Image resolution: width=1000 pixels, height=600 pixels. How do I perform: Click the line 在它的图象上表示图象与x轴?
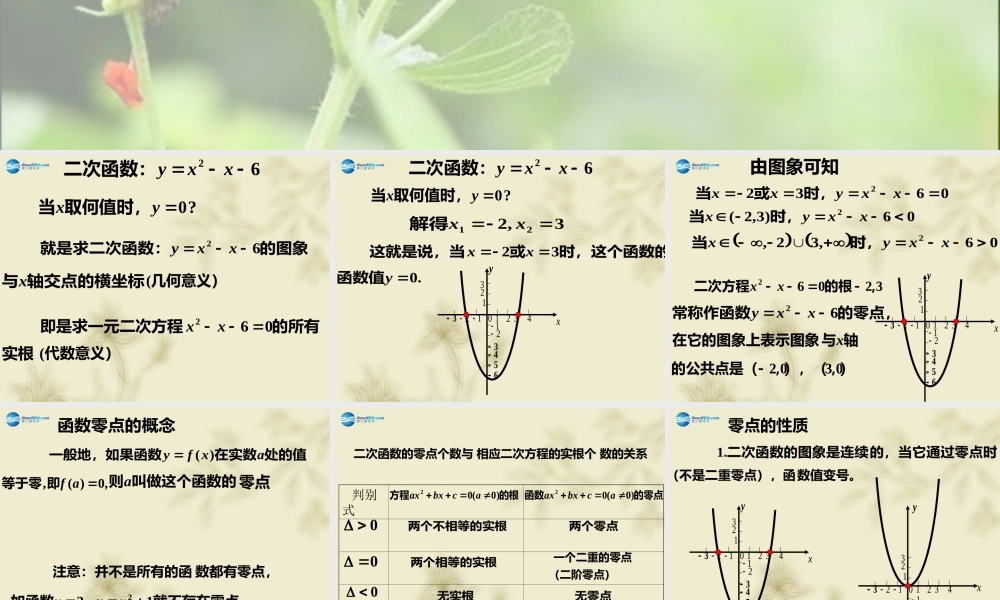coord(765,340)
